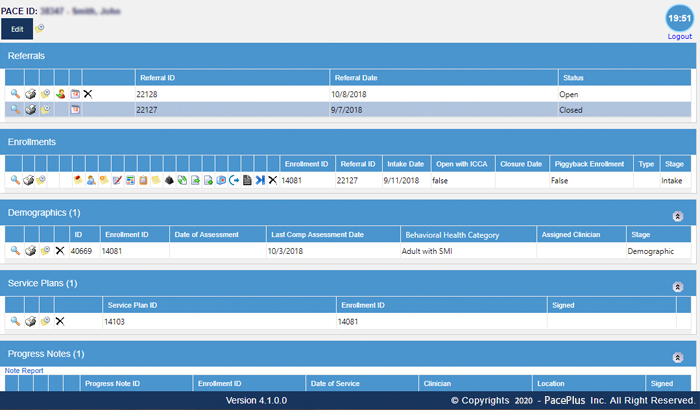Delete referral 22128 with the X icon
Viewport: 700px width, 410px height.
[x=88, y=94]
